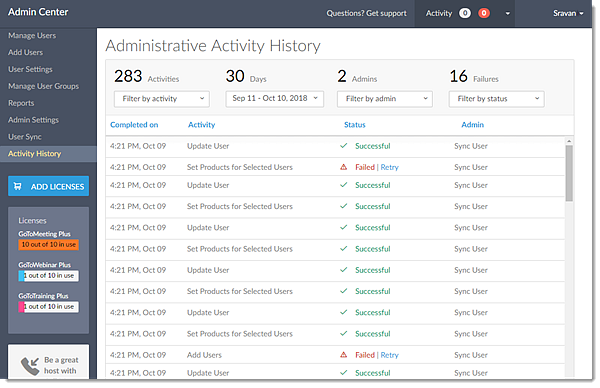Click the Add Users activity cell in the table
Image resolution: width=600 pixels, height=388 pixels.
pyautogui.click(x=204, y=355)
